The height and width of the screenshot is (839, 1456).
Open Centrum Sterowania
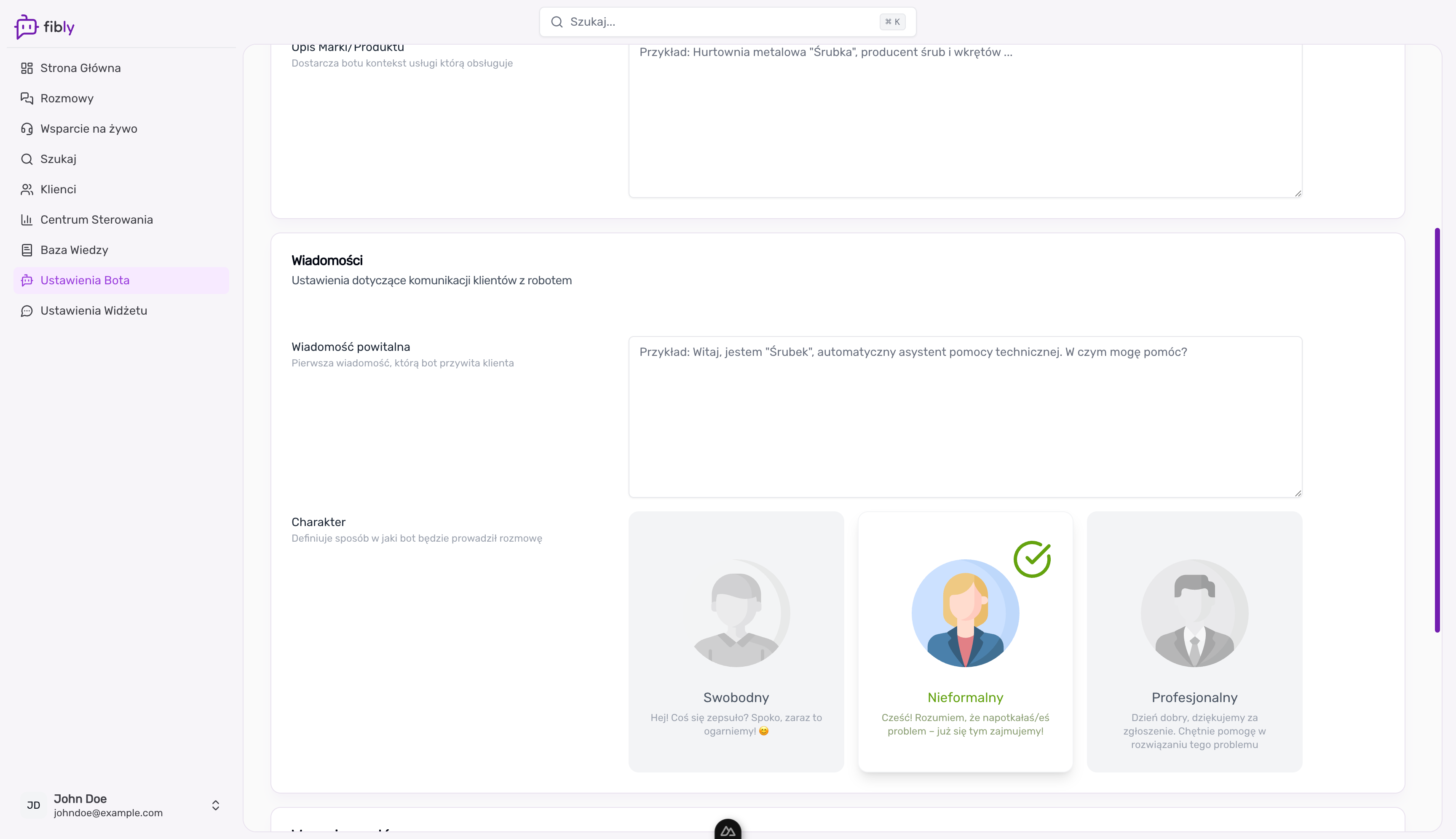[121, 219]
